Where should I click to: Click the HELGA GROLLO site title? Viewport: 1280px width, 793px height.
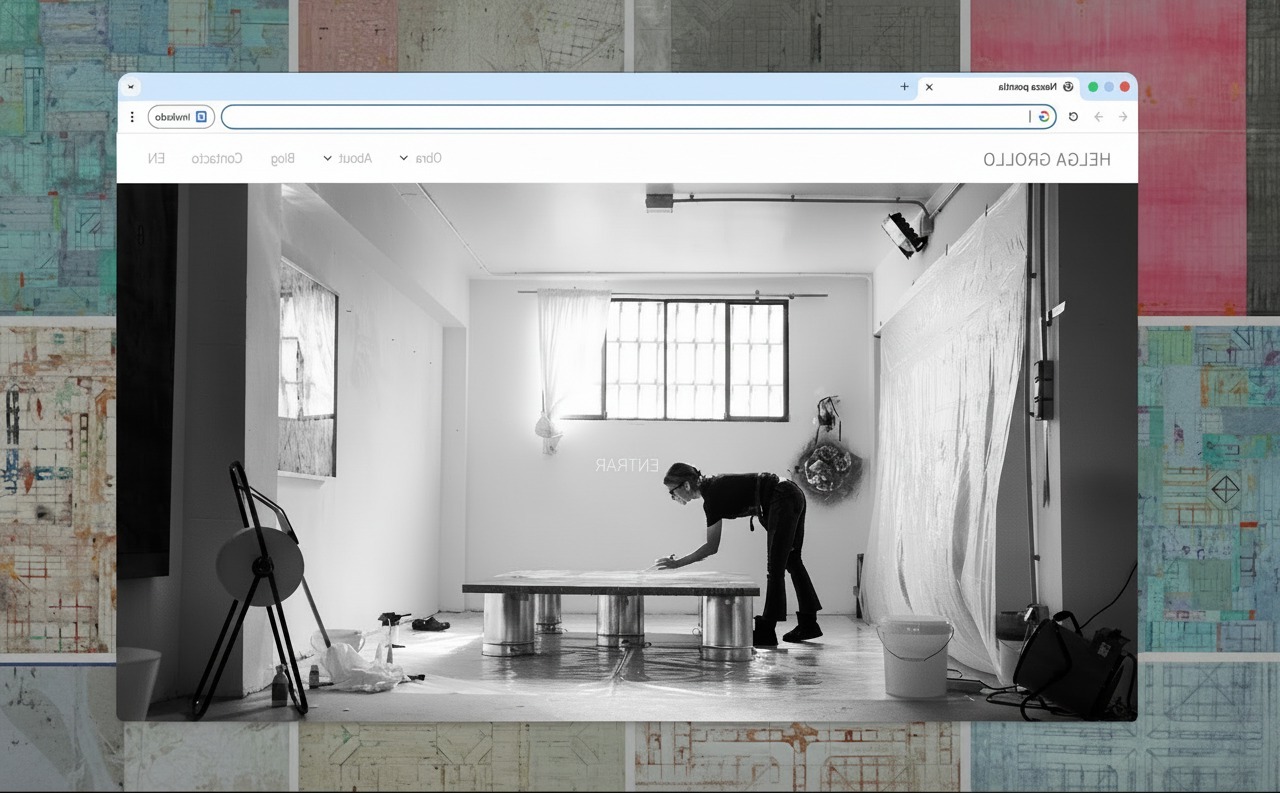pyautogui.click(x=1046, y=159)
